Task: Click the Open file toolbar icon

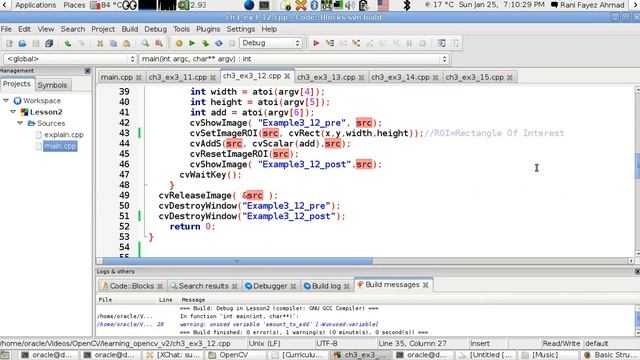Action: 22,43
